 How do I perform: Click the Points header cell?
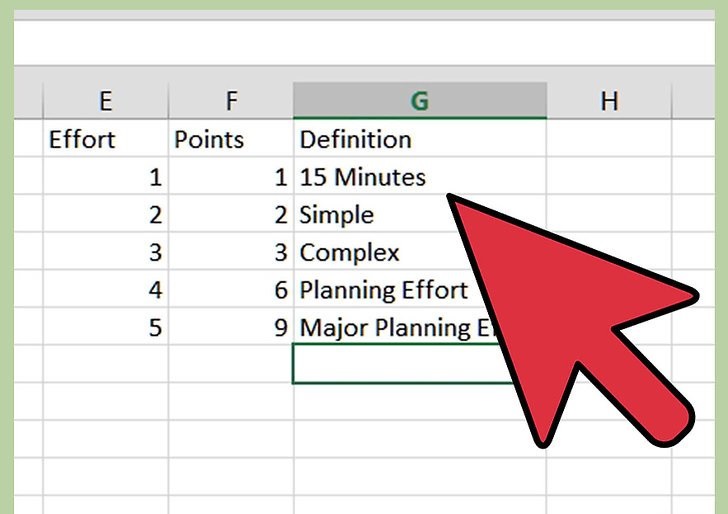(231, 139)
